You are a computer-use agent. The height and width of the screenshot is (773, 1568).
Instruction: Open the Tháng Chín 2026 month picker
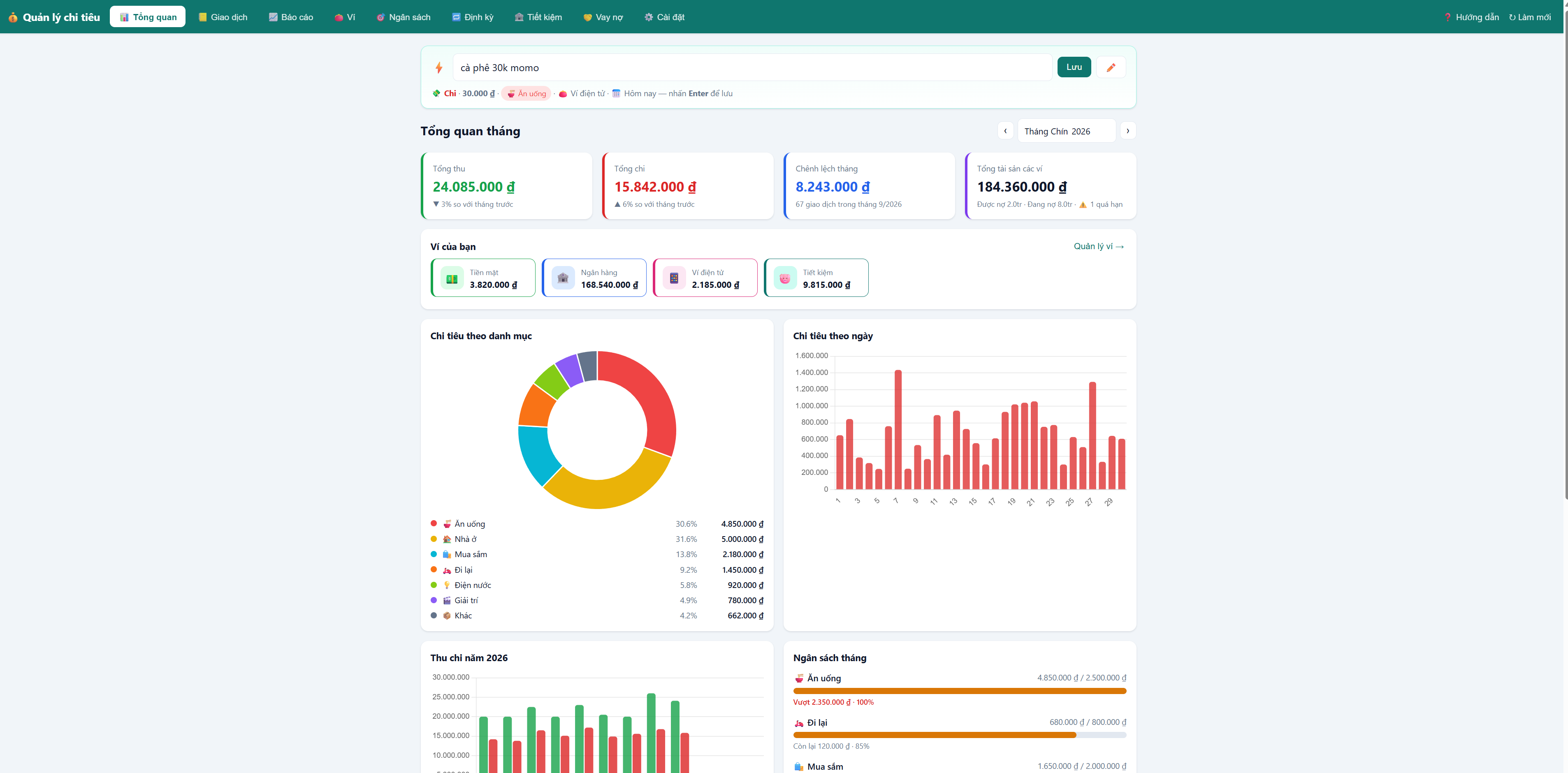tap(1067, 132)
